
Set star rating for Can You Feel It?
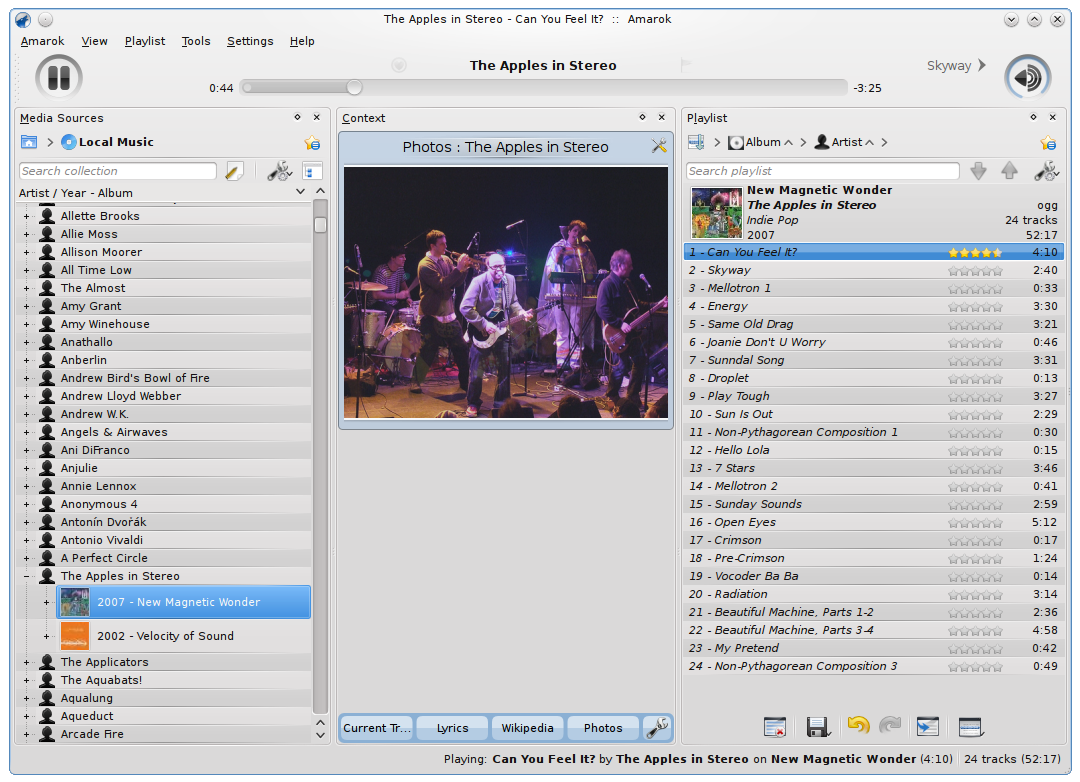point(975,253)
